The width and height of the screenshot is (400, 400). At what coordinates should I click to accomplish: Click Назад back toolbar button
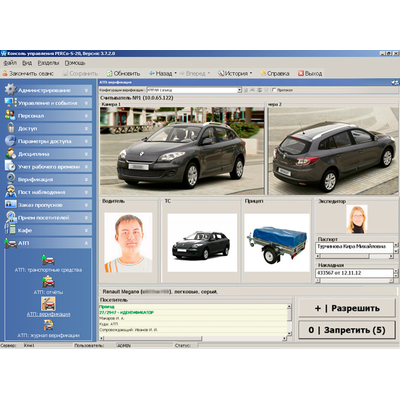click(x=161, y=73)
